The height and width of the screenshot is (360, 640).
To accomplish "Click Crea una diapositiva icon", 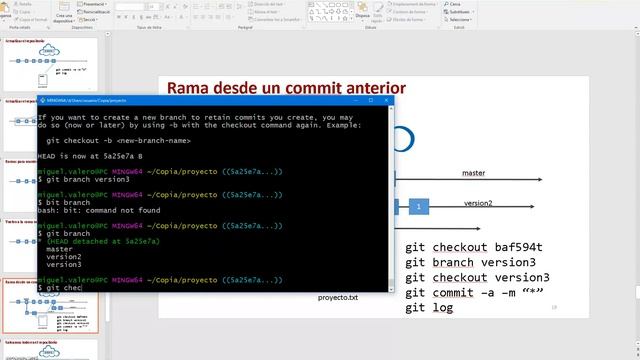I will click(64, 7).
